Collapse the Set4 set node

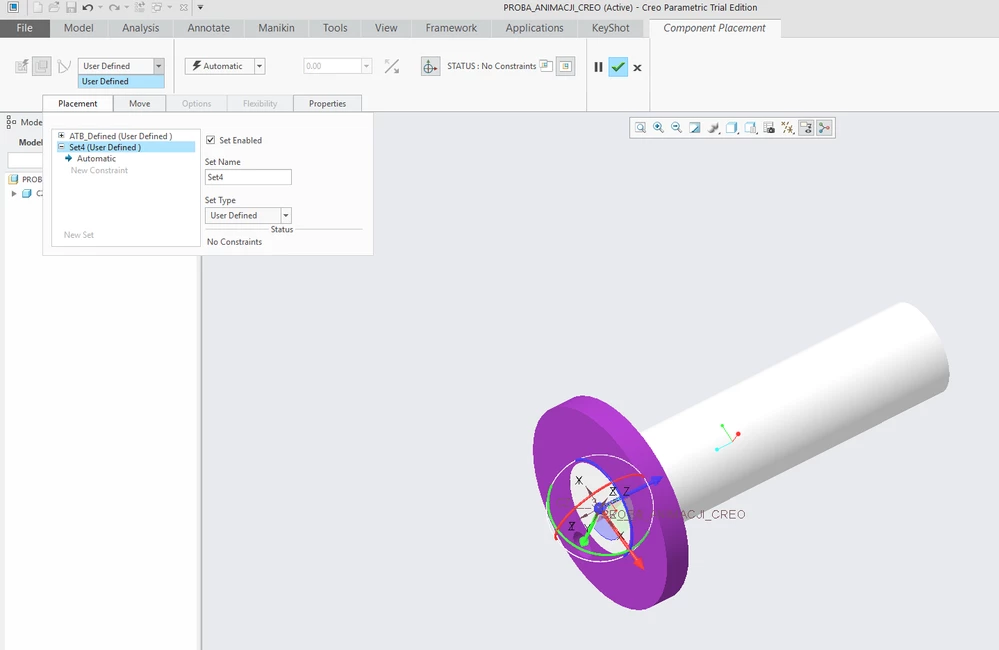coord(61,147)
